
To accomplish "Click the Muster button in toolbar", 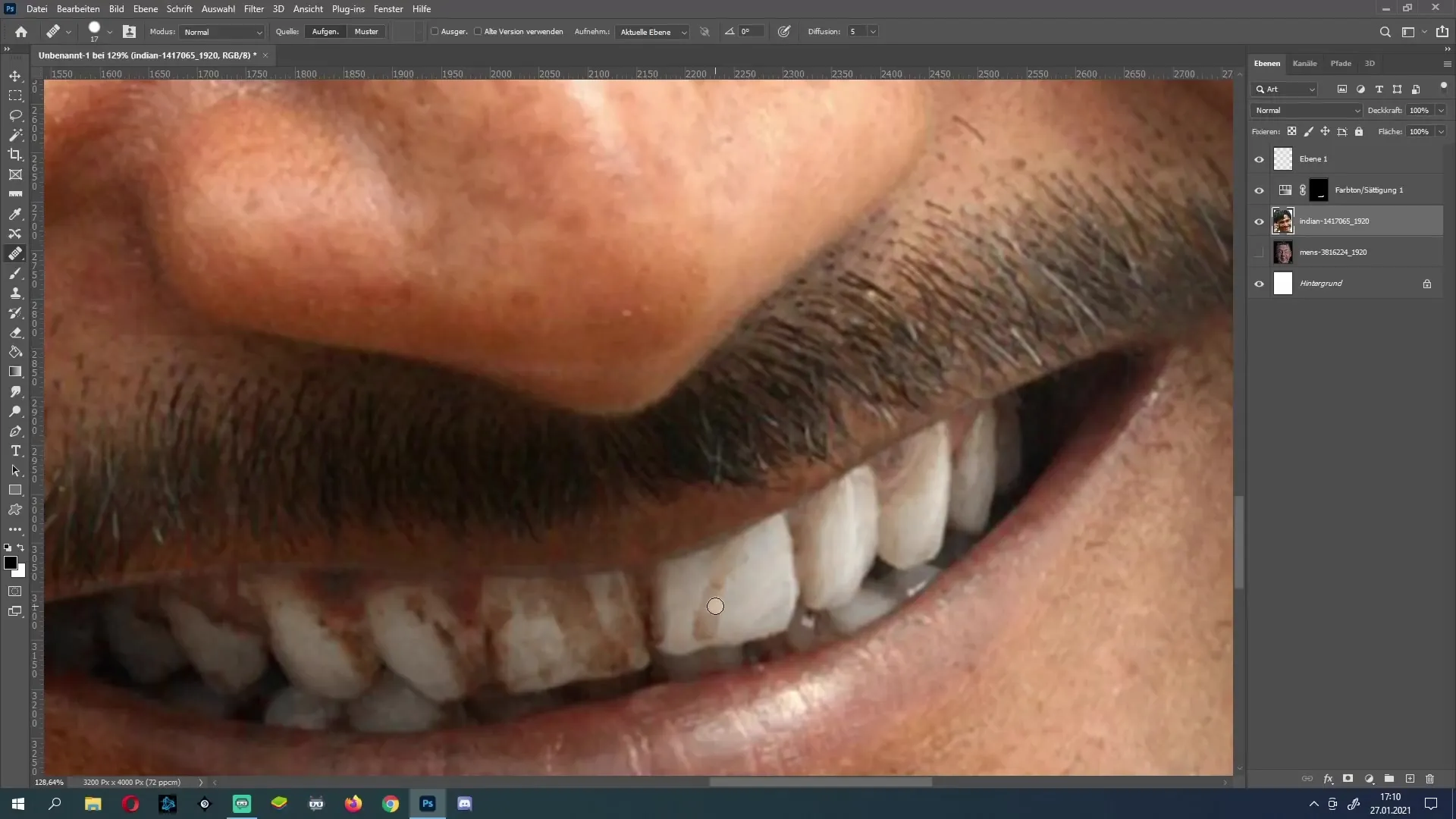I will point(367,31).
